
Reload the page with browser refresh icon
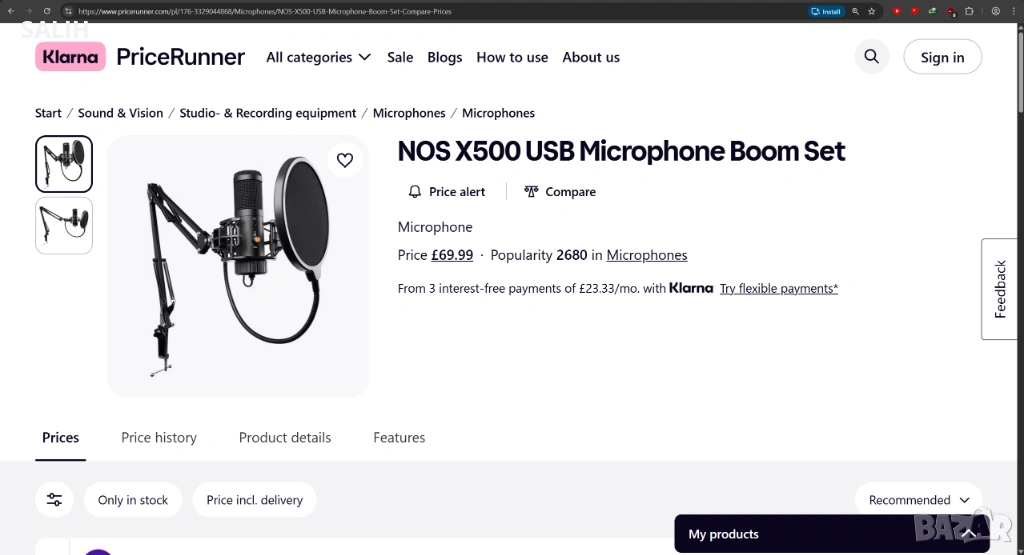point(47,11)
